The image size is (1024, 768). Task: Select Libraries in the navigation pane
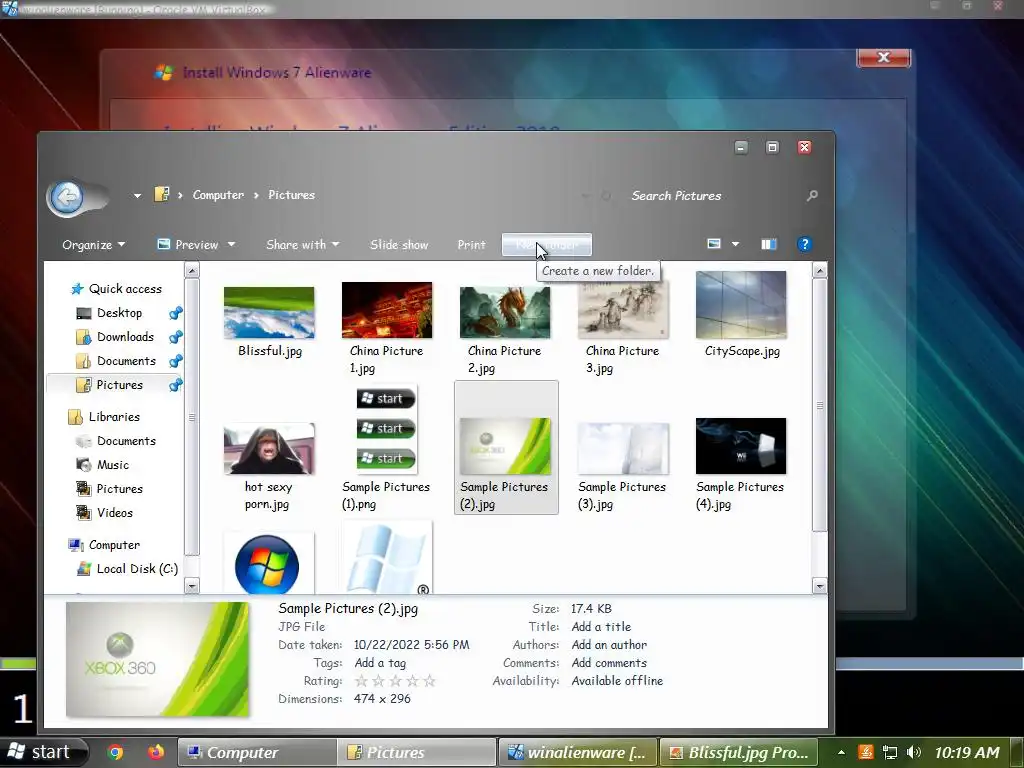[x=104, y=417]
